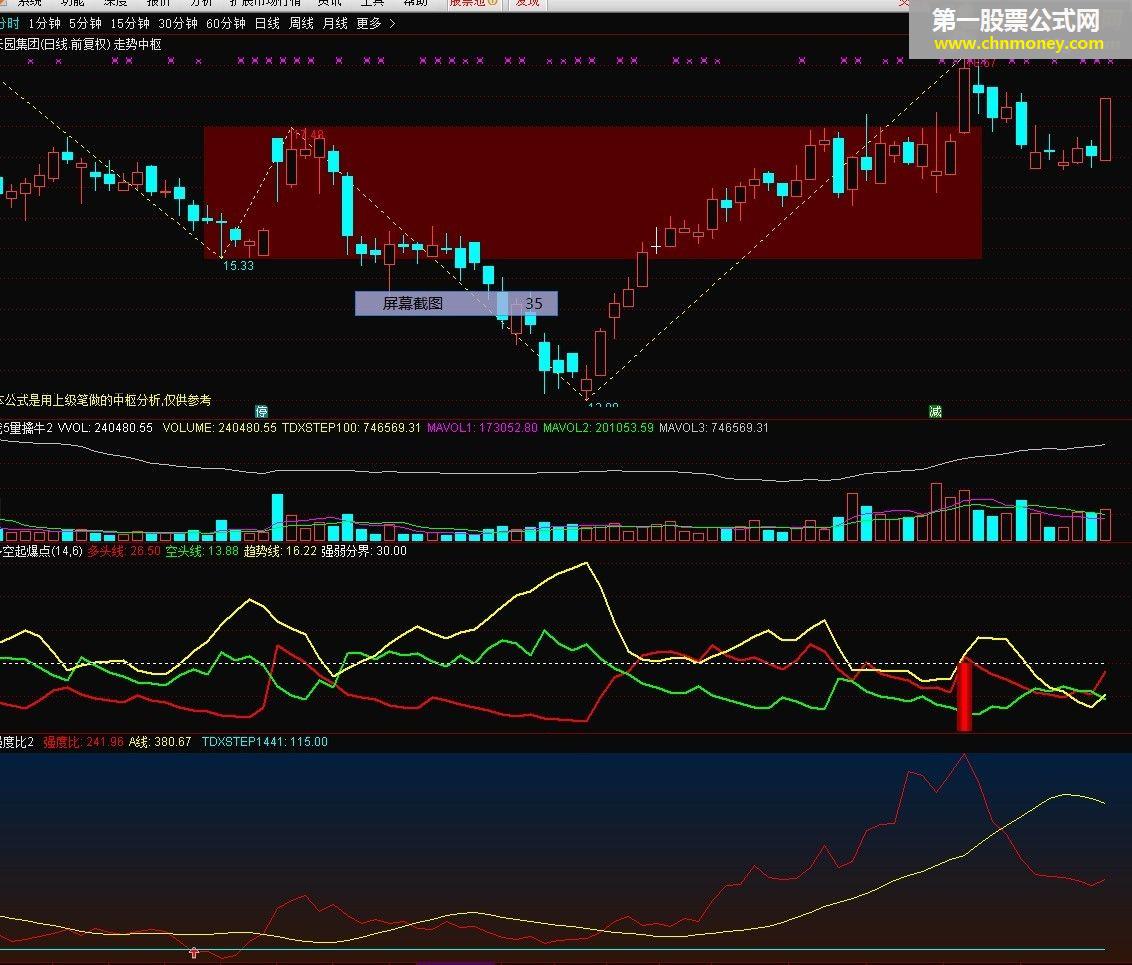
Task: Select the 15分钟 chart period
Action: point(129,24)
